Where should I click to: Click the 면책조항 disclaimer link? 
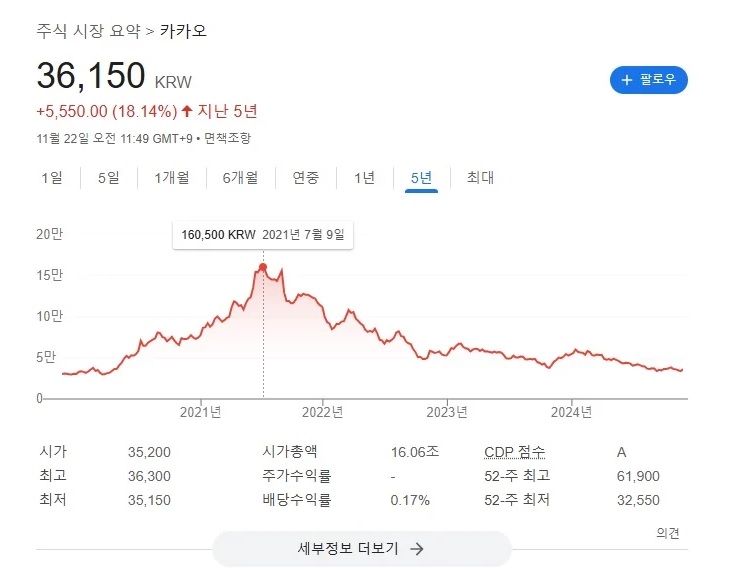229,138
